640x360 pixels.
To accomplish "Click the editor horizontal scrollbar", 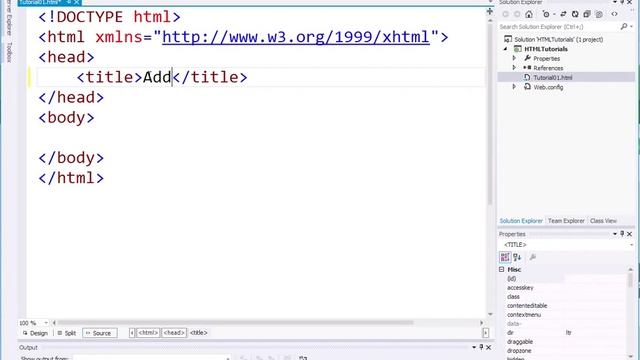I will pyautogui.click(x=236, y=322).
